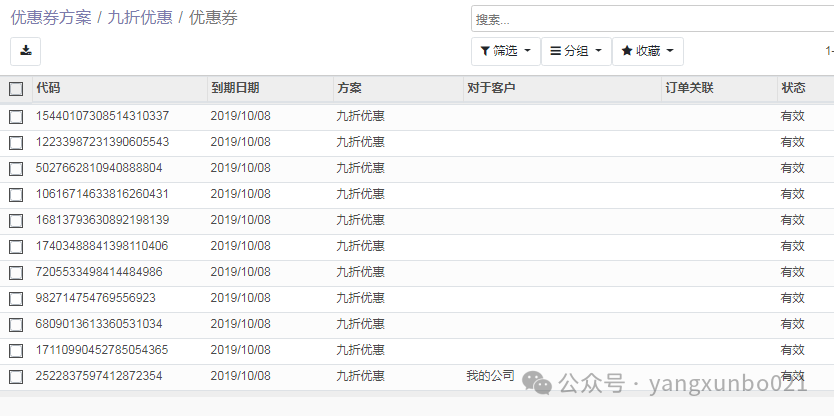Go to 九折优惠 breadcrumb link
The height and width of the screenshot is (416, 834).
[x=140, y=18]
